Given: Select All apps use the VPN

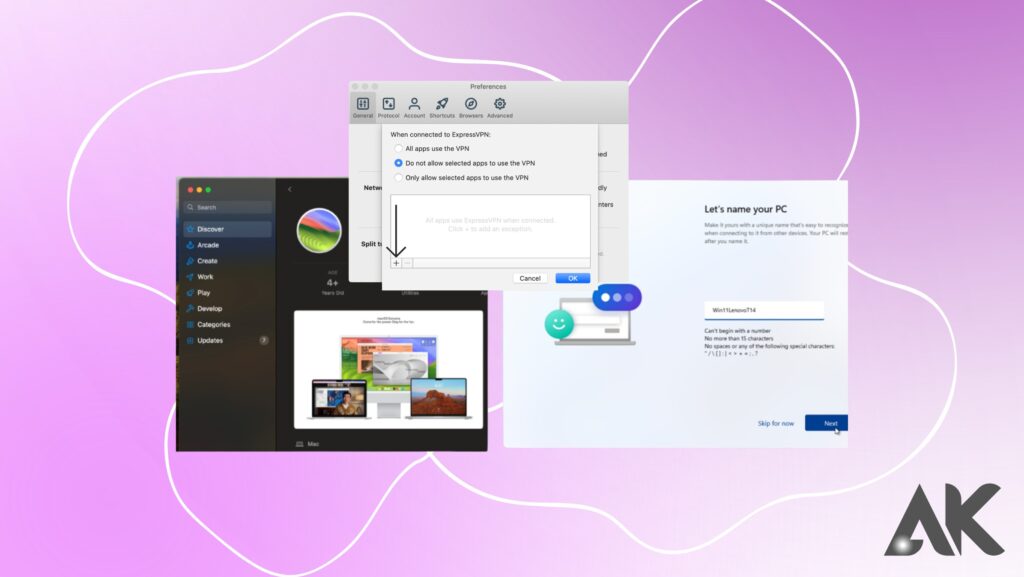Looking at the screenshot, I should click(431, 149).
